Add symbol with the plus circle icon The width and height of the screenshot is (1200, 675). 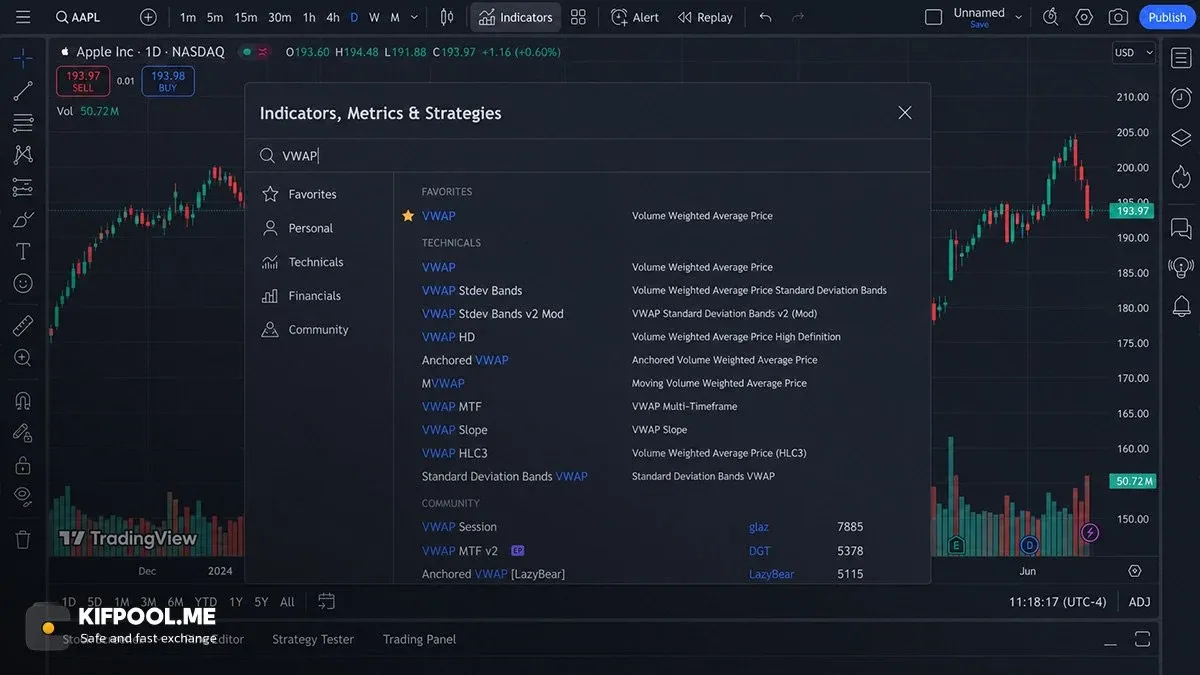pos(148,17)
